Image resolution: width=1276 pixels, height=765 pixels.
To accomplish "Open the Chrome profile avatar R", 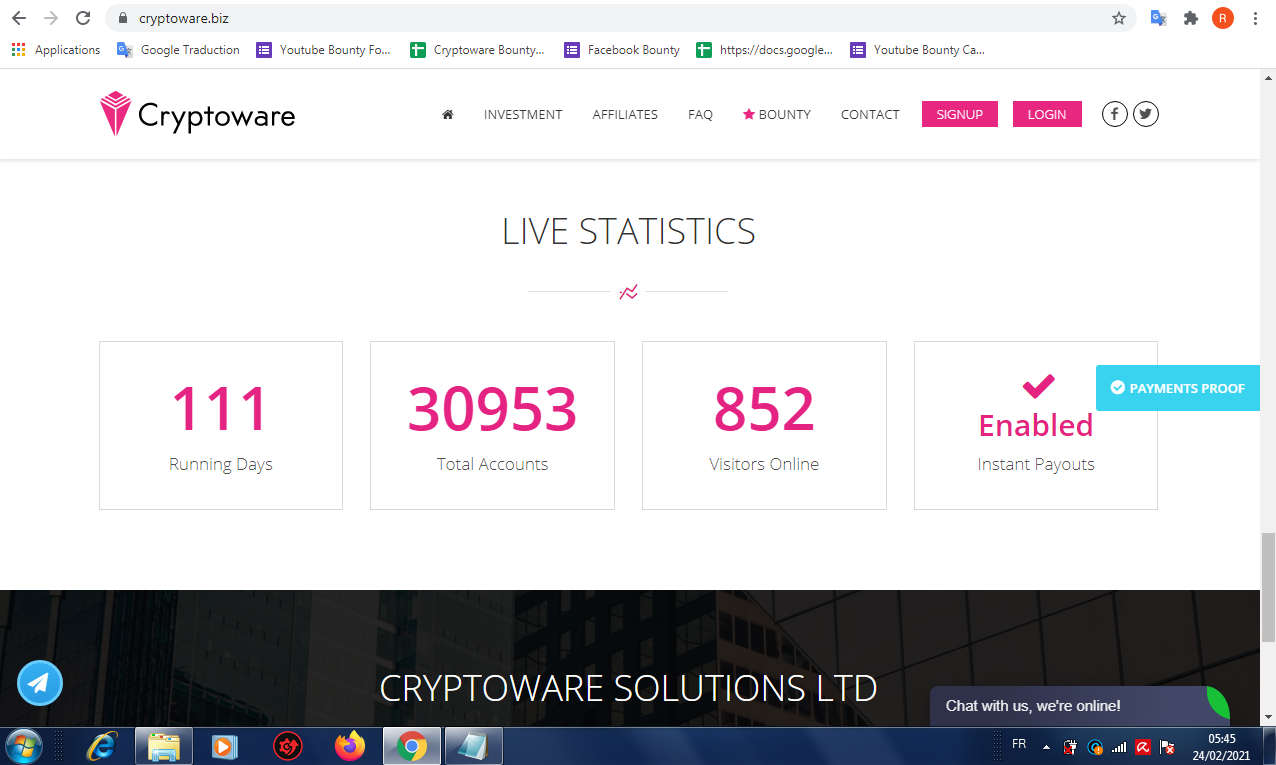I will [1223, 18].
